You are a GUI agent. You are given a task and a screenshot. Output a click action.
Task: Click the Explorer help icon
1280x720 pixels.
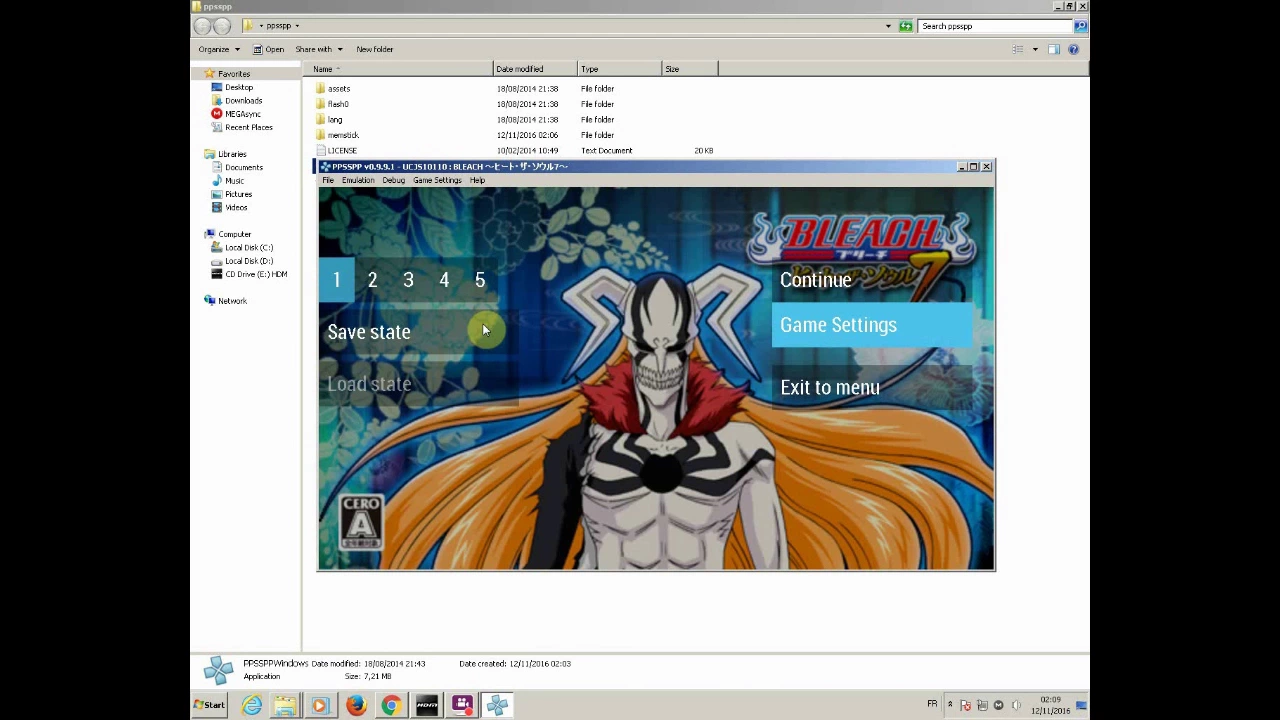point(1074,49)
